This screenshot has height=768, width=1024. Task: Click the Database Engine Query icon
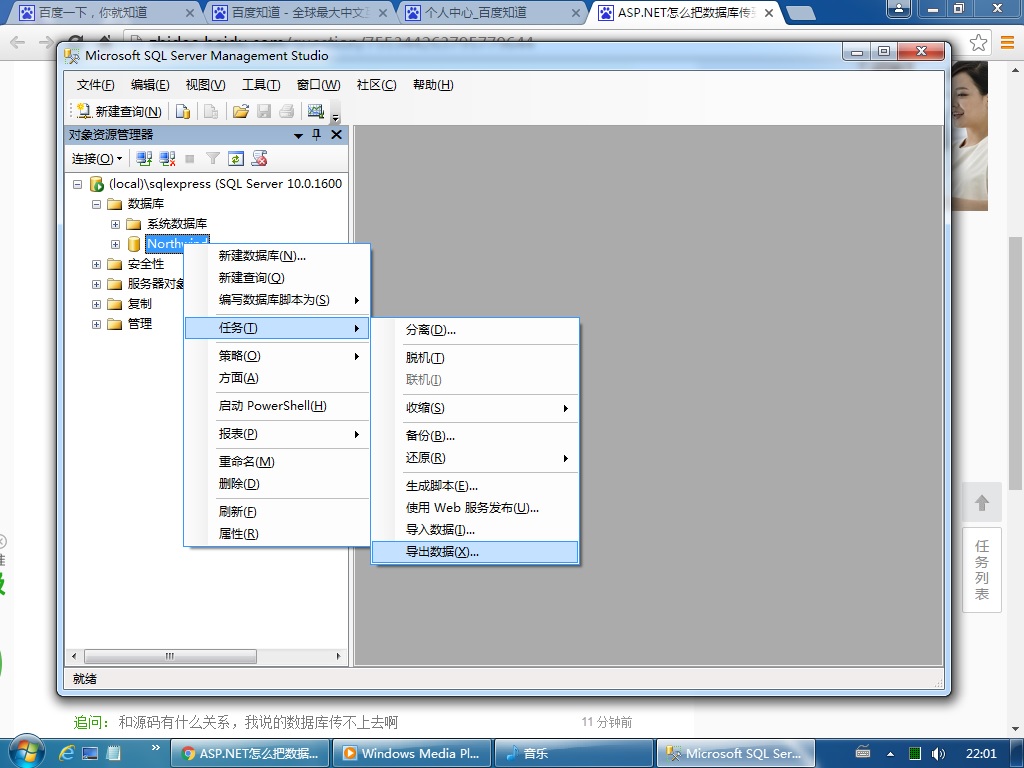(x=183, y=112)
